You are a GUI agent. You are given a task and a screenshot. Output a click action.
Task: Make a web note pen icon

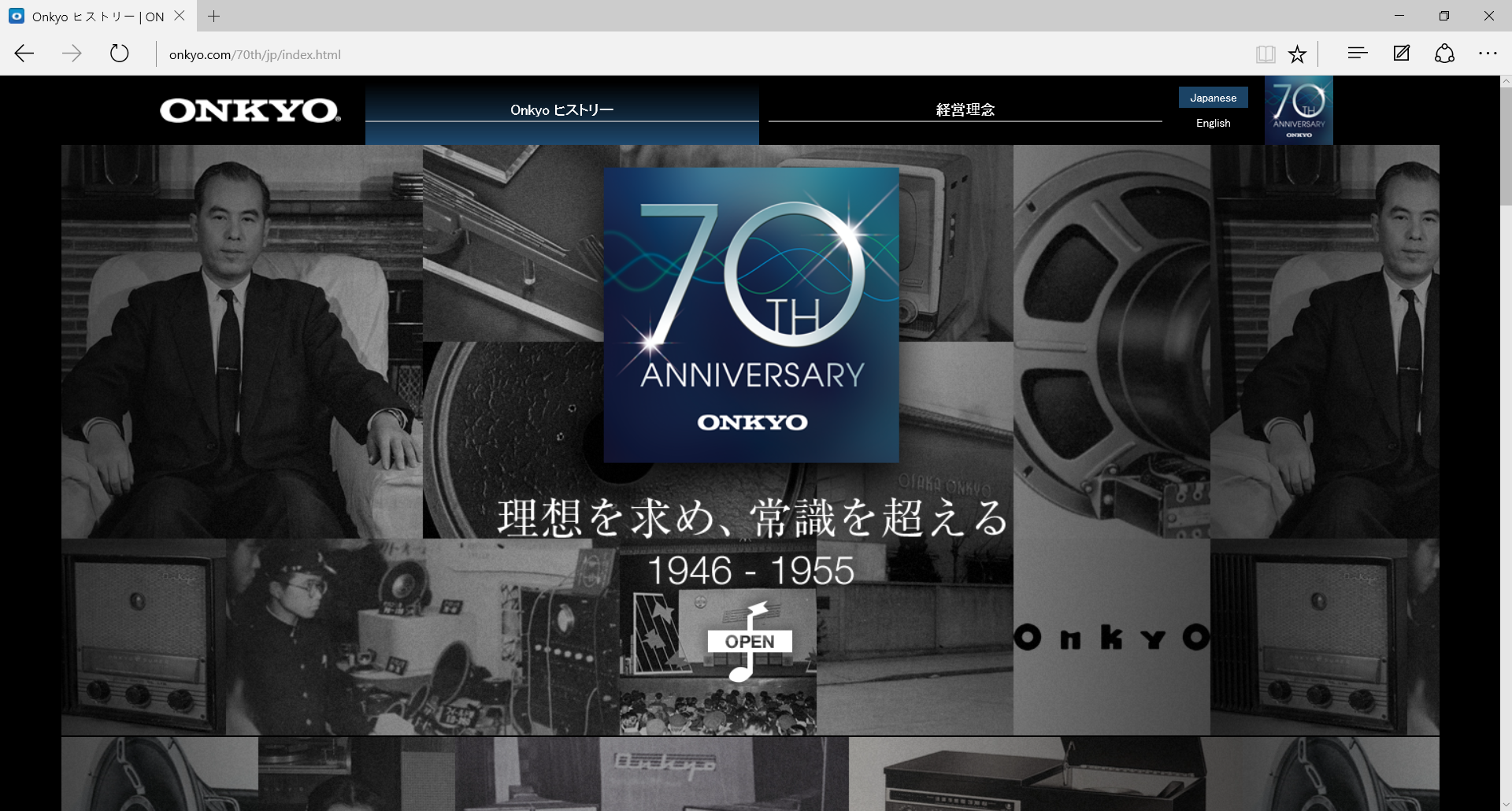tap(1402, 53)
